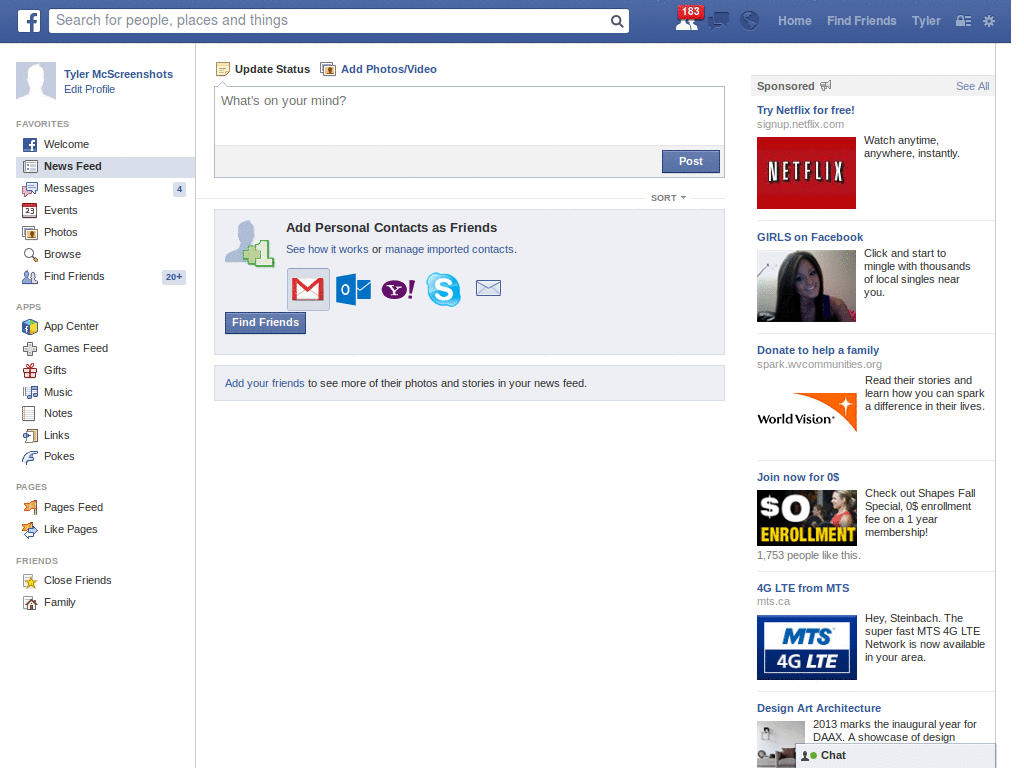1024x768 pixels.
Task: Click the search magnifier icon
Action: click(616, 21)
